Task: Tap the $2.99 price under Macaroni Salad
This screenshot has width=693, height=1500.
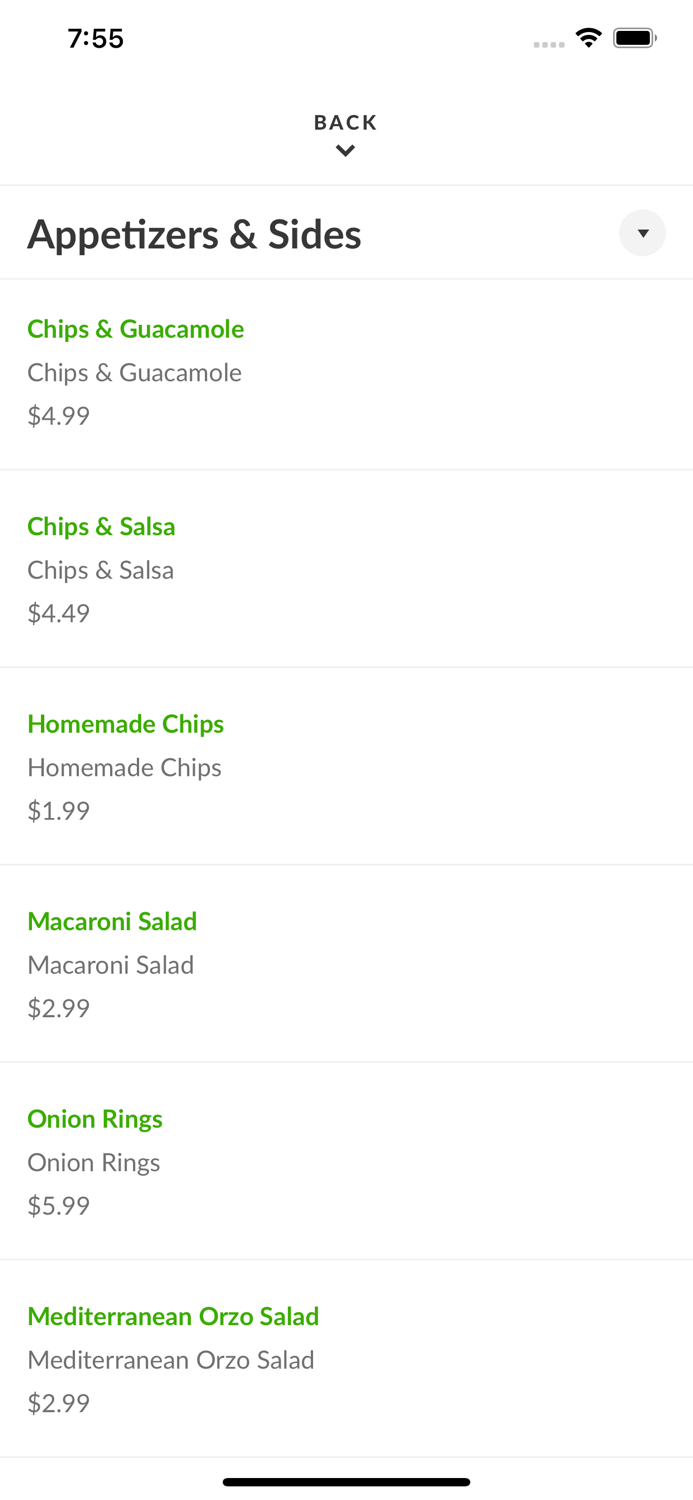Action: (59, 1008)
